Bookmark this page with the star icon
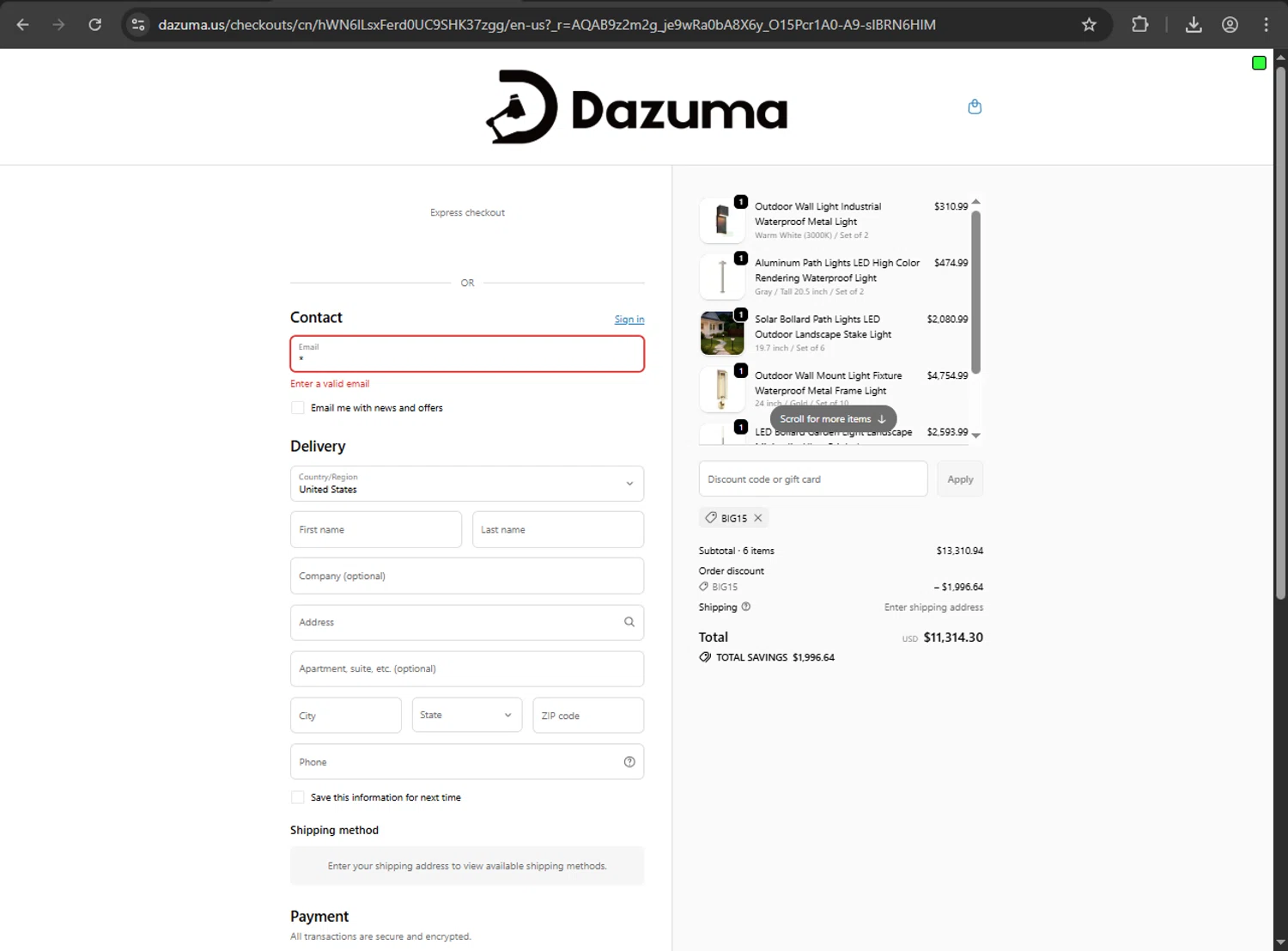The width and height of the screenshot is (1288, 951). point(1089,25)
